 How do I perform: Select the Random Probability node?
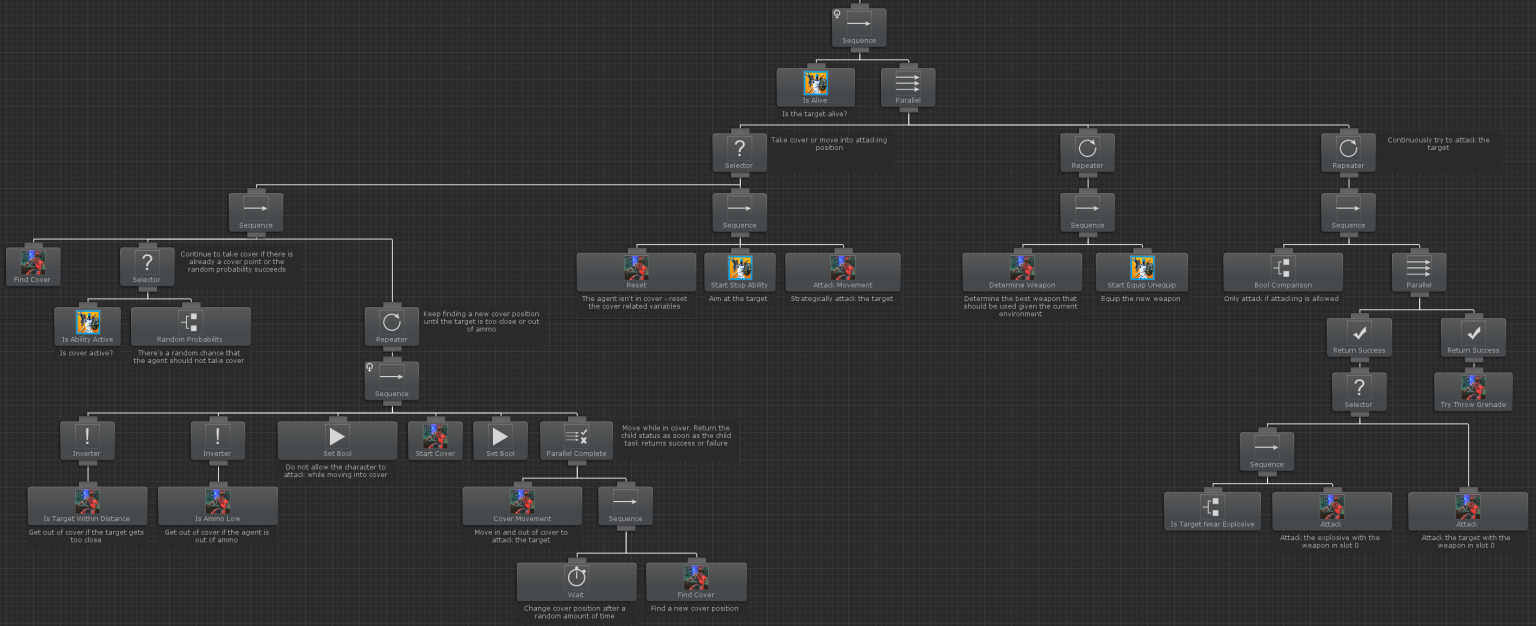[x=190, y=326]
